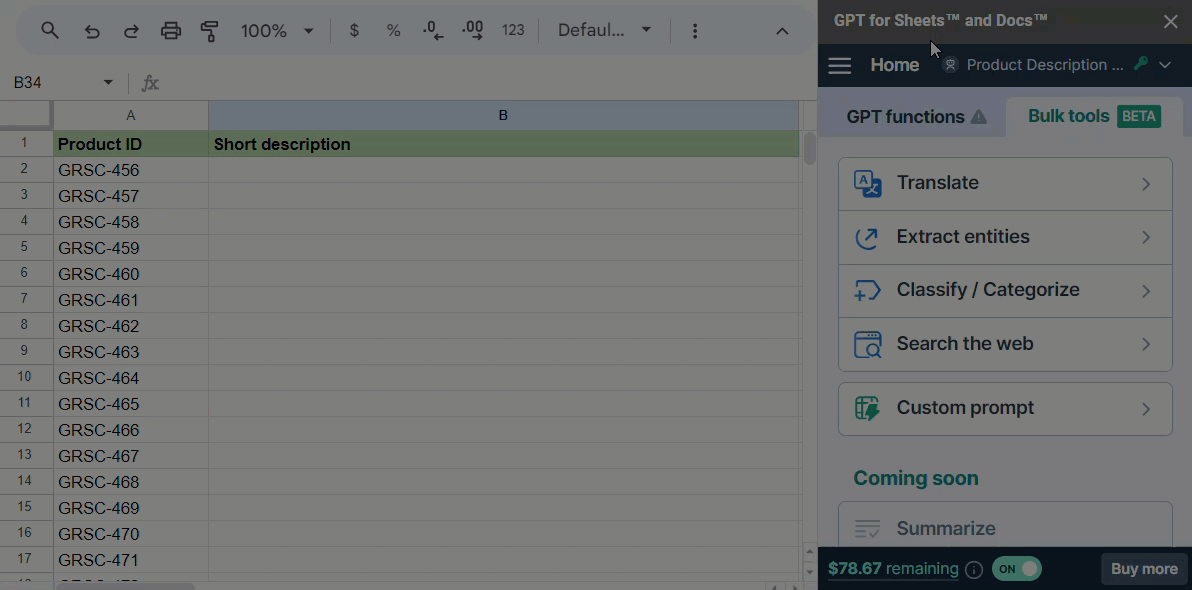Select row 1 header
The height and width of the screenshot is (590, 1192).
click(x=26, y=143)
